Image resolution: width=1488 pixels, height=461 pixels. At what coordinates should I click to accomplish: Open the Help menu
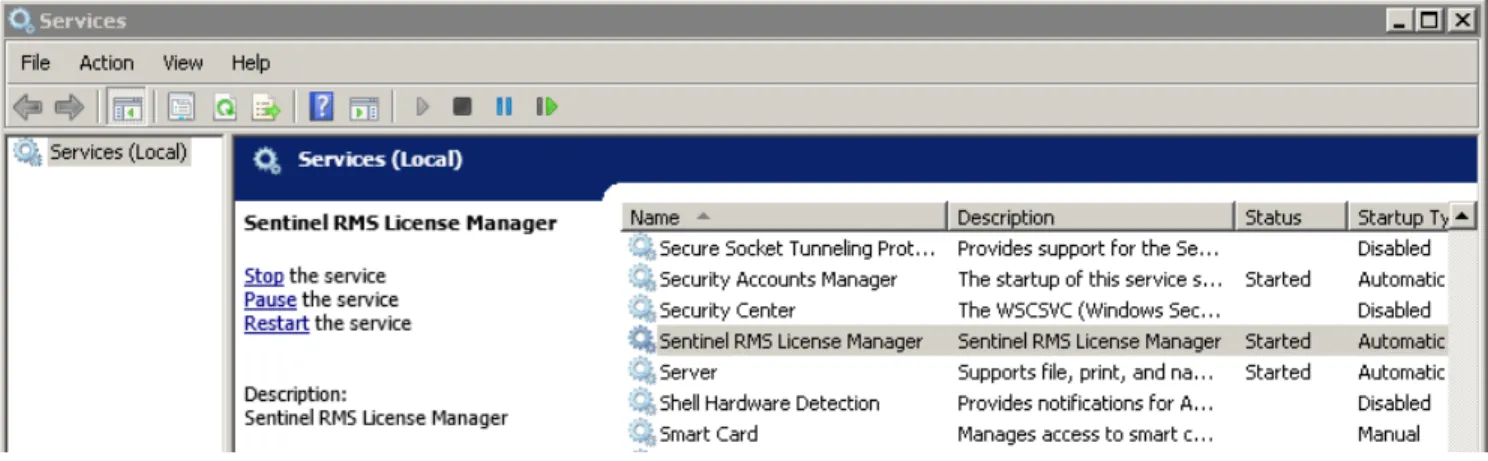250,63
